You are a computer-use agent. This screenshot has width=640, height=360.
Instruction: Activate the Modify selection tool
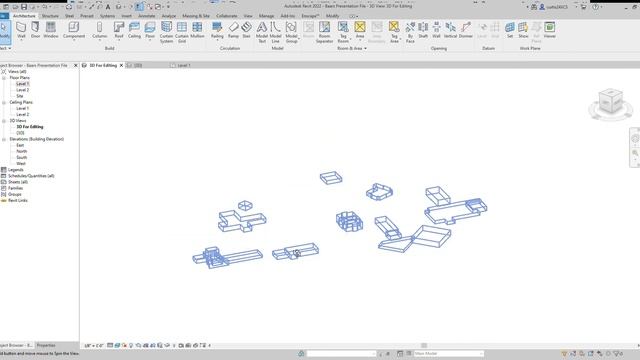click(4, 31)
